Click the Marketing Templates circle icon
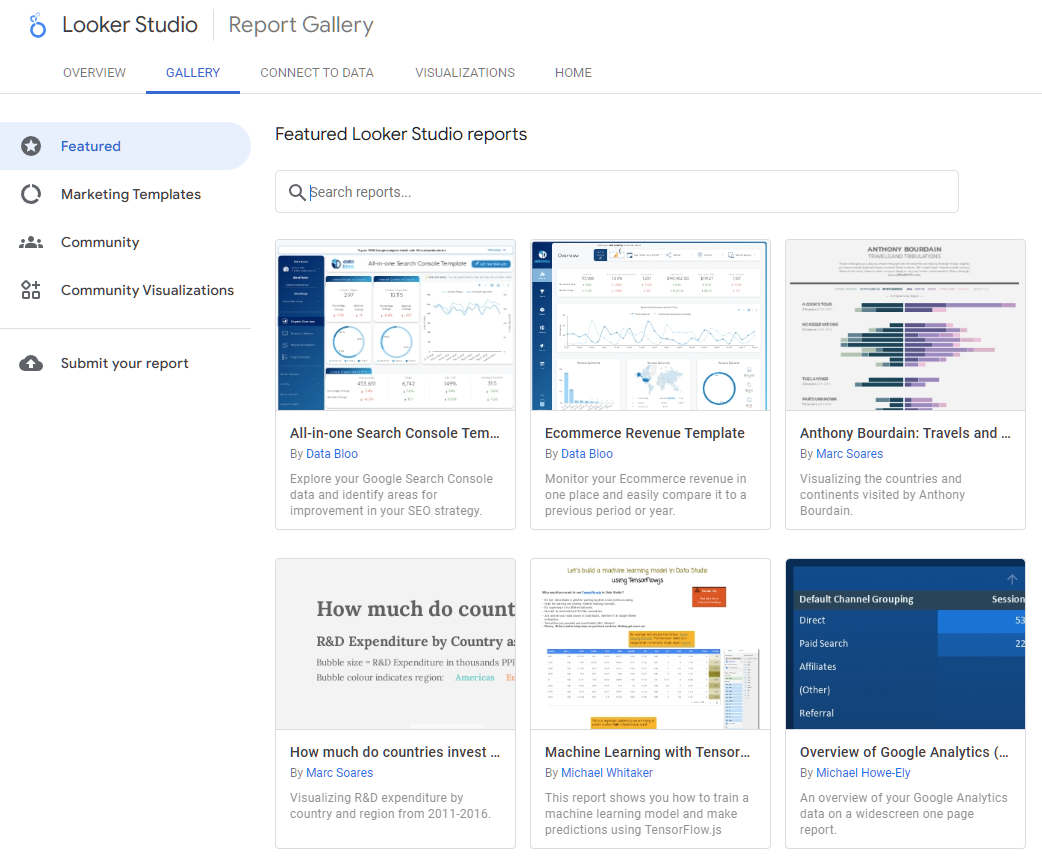 pyautogui.click(x=31, y=194)
